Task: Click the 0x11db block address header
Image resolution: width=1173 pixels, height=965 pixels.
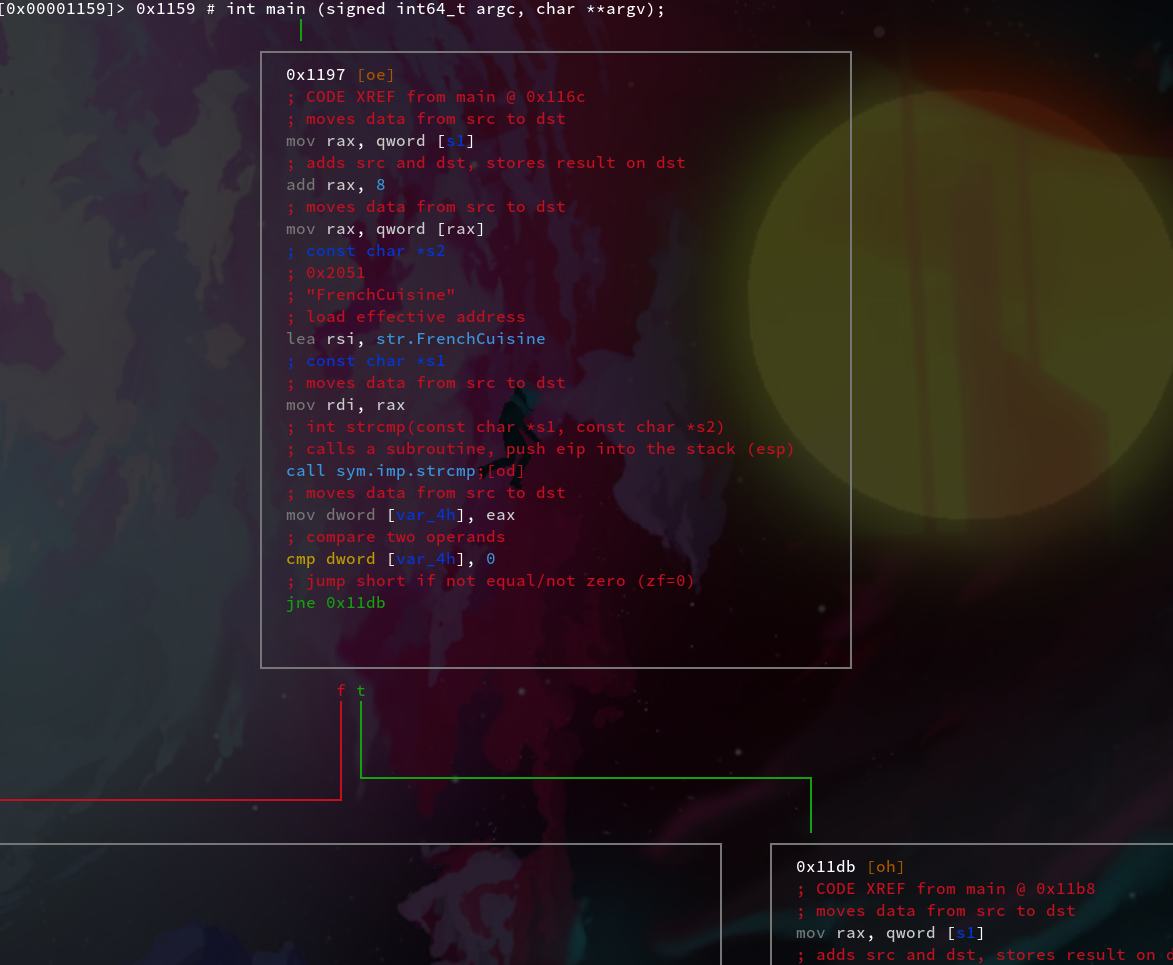Action: (826, 867)
